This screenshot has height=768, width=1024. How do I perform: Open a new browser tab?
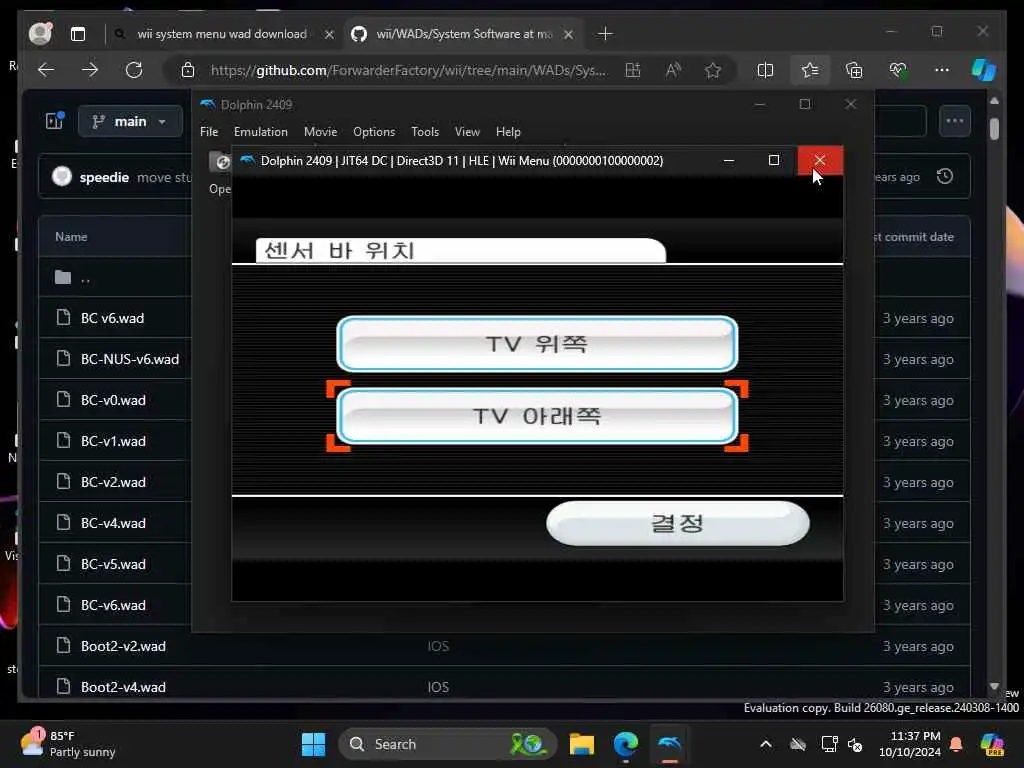tap(605, 34)
